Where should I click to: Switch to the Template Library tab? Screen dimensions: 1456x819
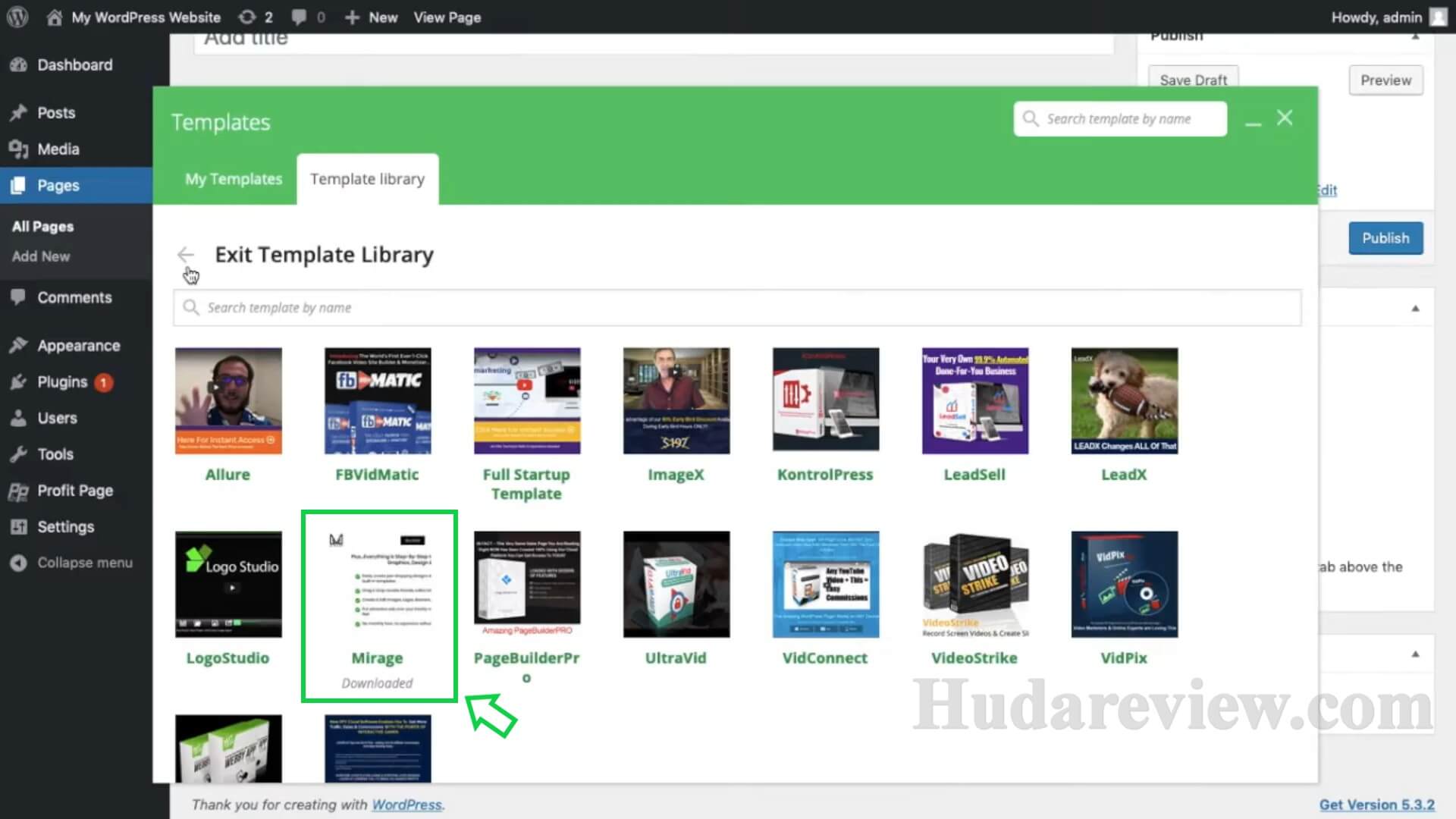coord(368,179)
